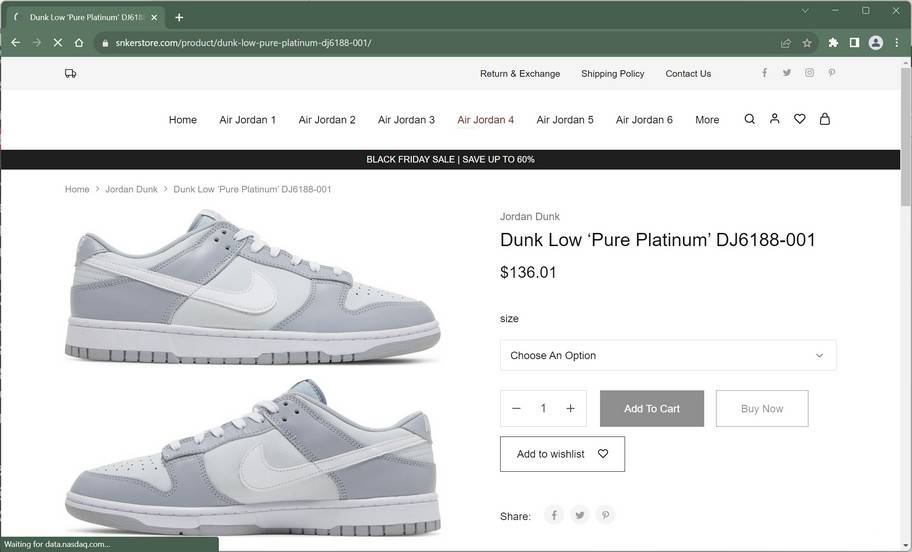Toggle Add to wishlist for this shoe
Image resolution: width=912 pixels, height=552 pixels.
coord(562,454)
